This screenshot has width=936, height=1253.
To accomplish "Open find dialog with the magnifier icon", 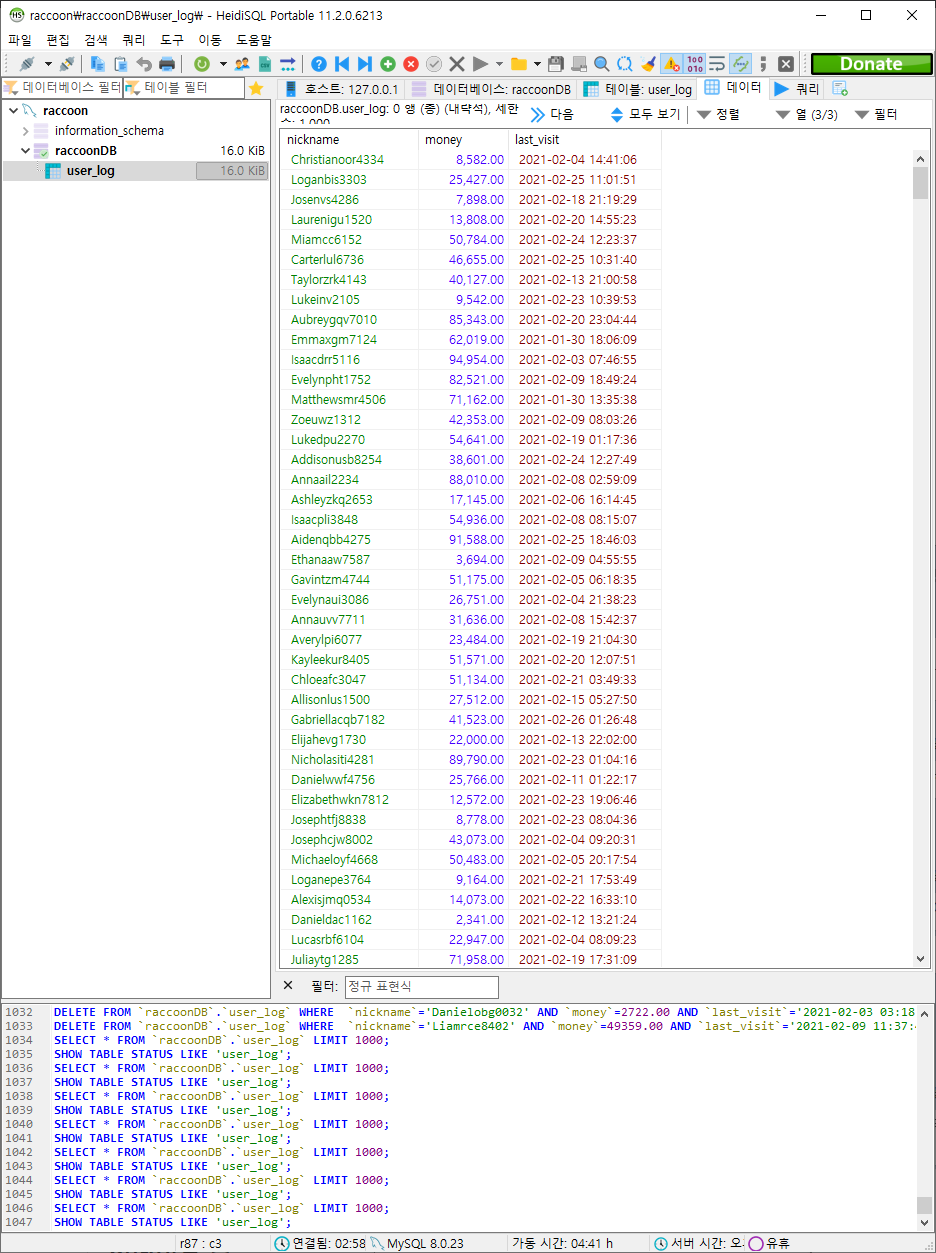I will click(599, 63).
